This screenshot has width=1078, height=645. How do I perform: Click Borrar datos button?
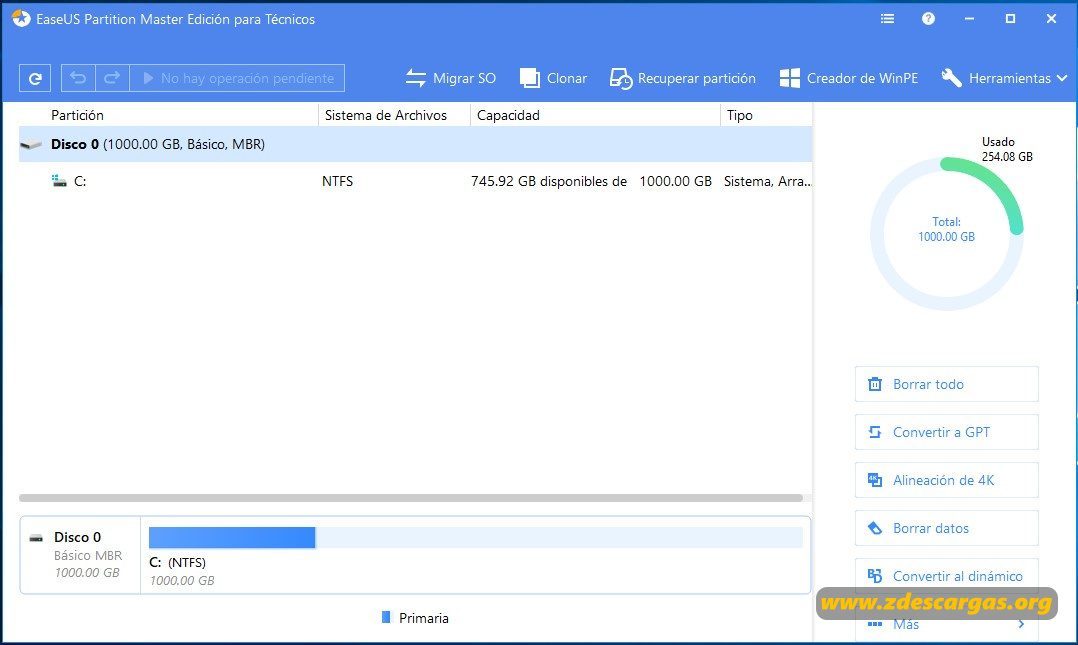click(947, 529)
